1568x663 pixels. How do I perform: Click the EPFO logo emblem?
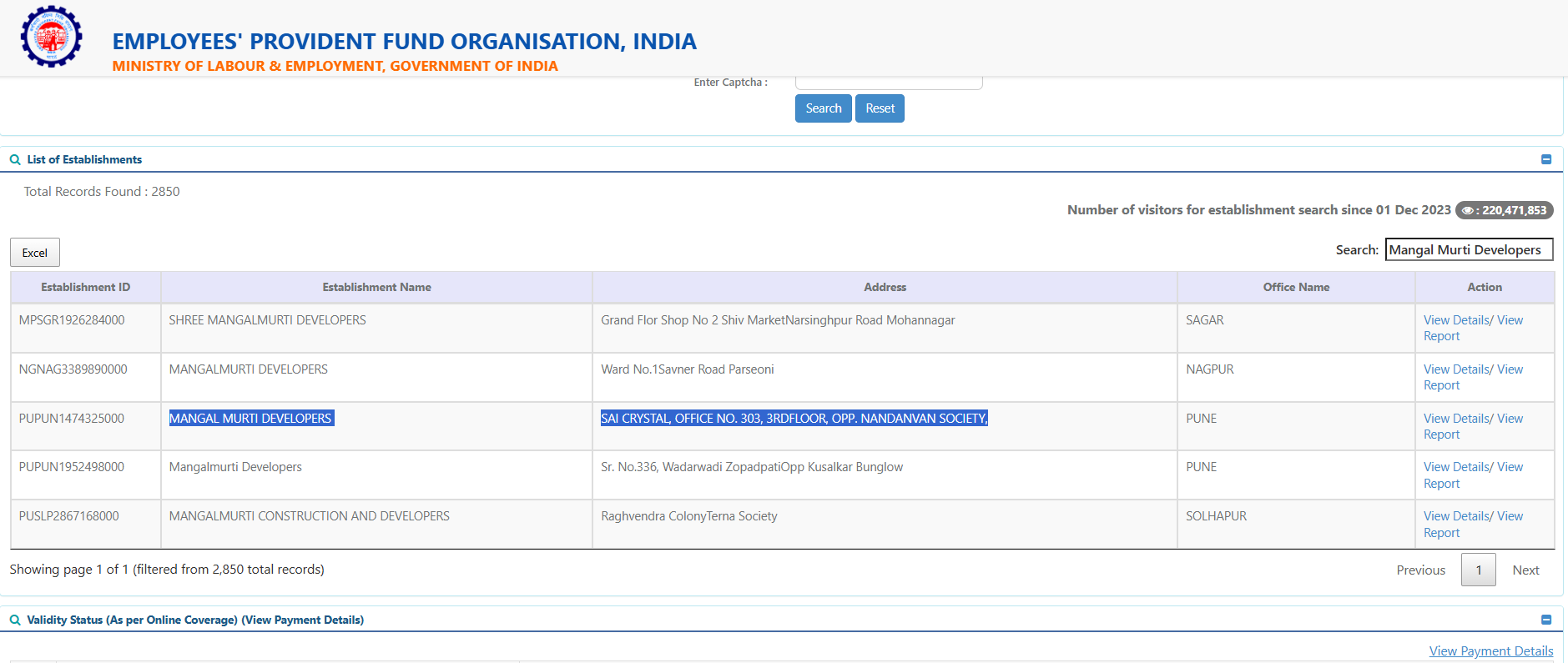coord(52,37)
